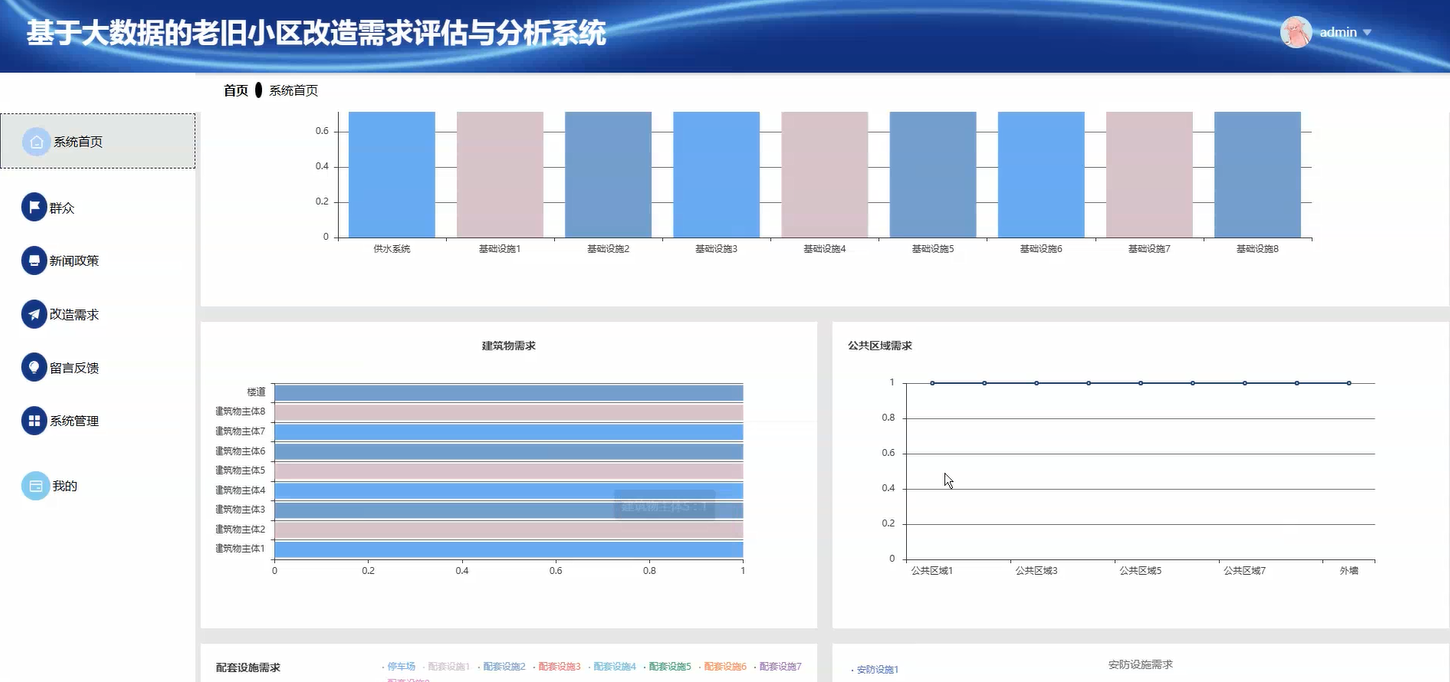Image resolution: width=1450 pixels, height=682 pixels.
Task: Toggle the 安防设施1 legend entry
Action: click(878, 669)
